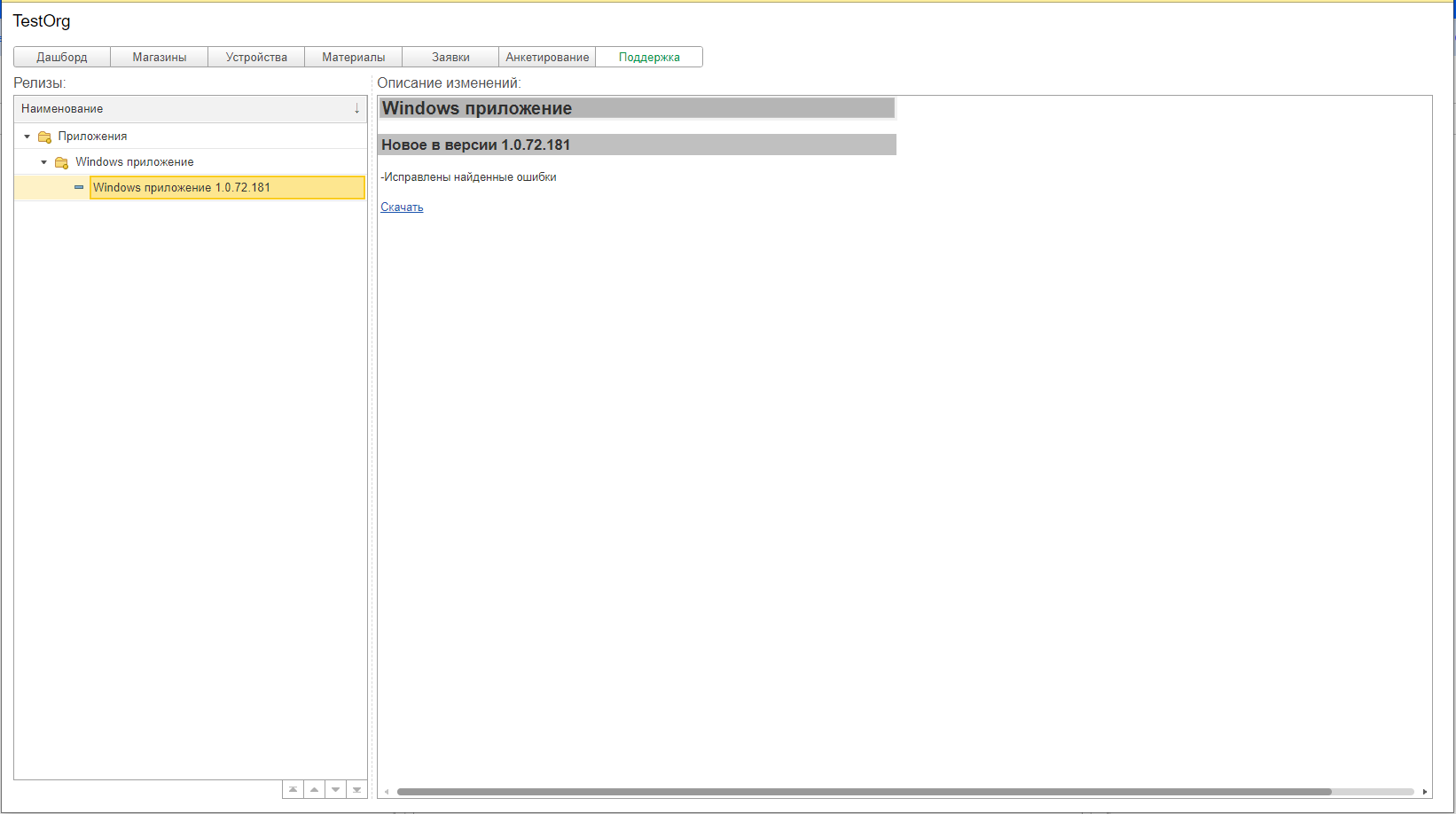1456x814 pixels.
Task: Sort by the Наименование column header
Action: pyautogui.click(x=190, y=108)
